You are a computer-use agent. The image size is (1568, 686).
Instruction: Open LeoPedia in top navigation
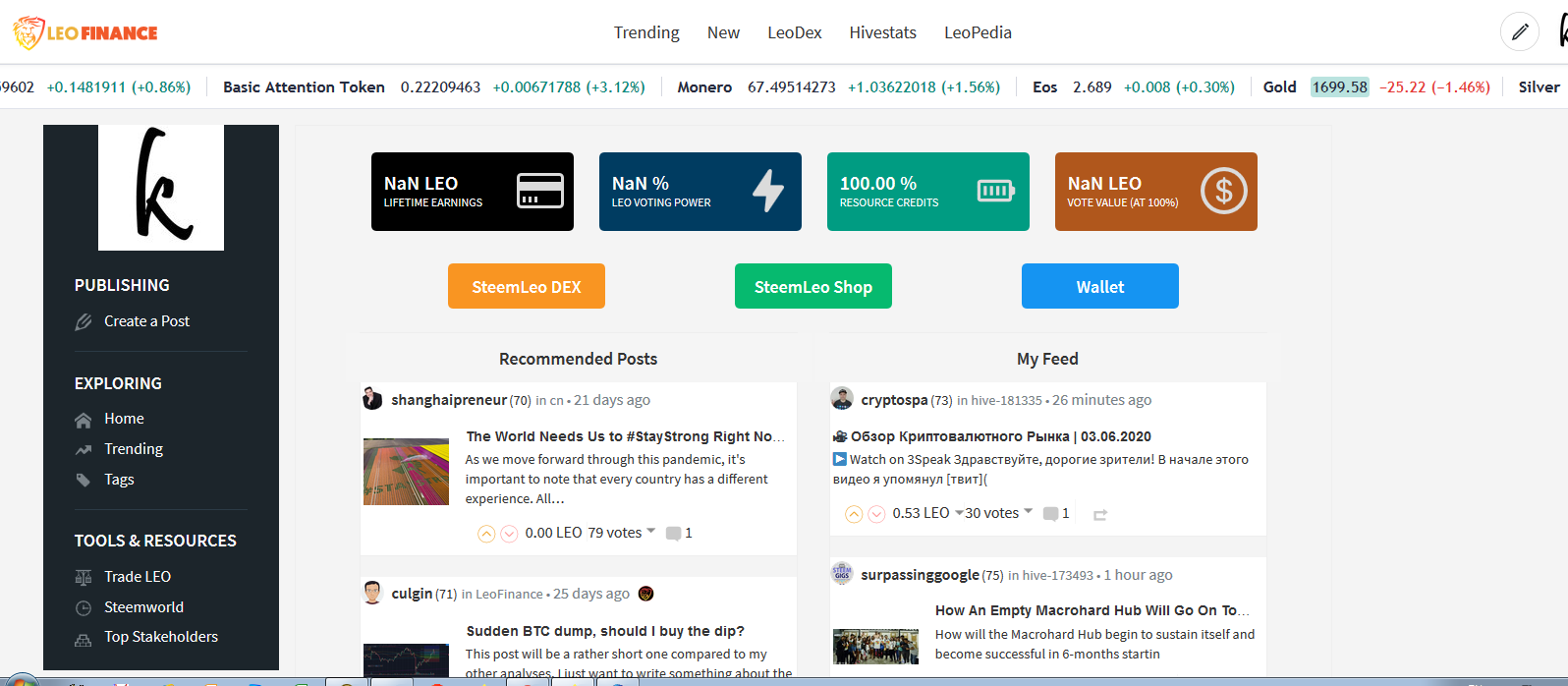978,32
